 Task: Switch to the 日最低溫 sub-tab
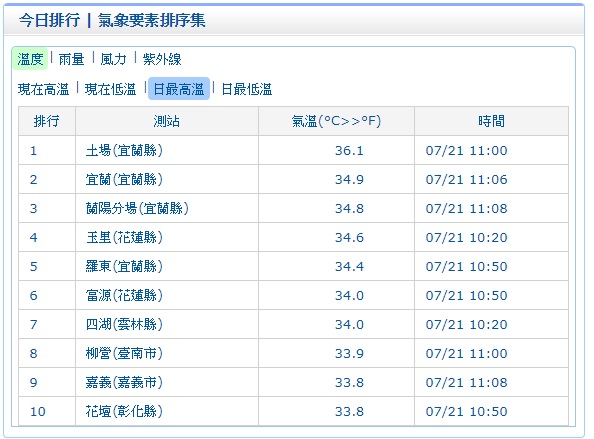[247, 89]
